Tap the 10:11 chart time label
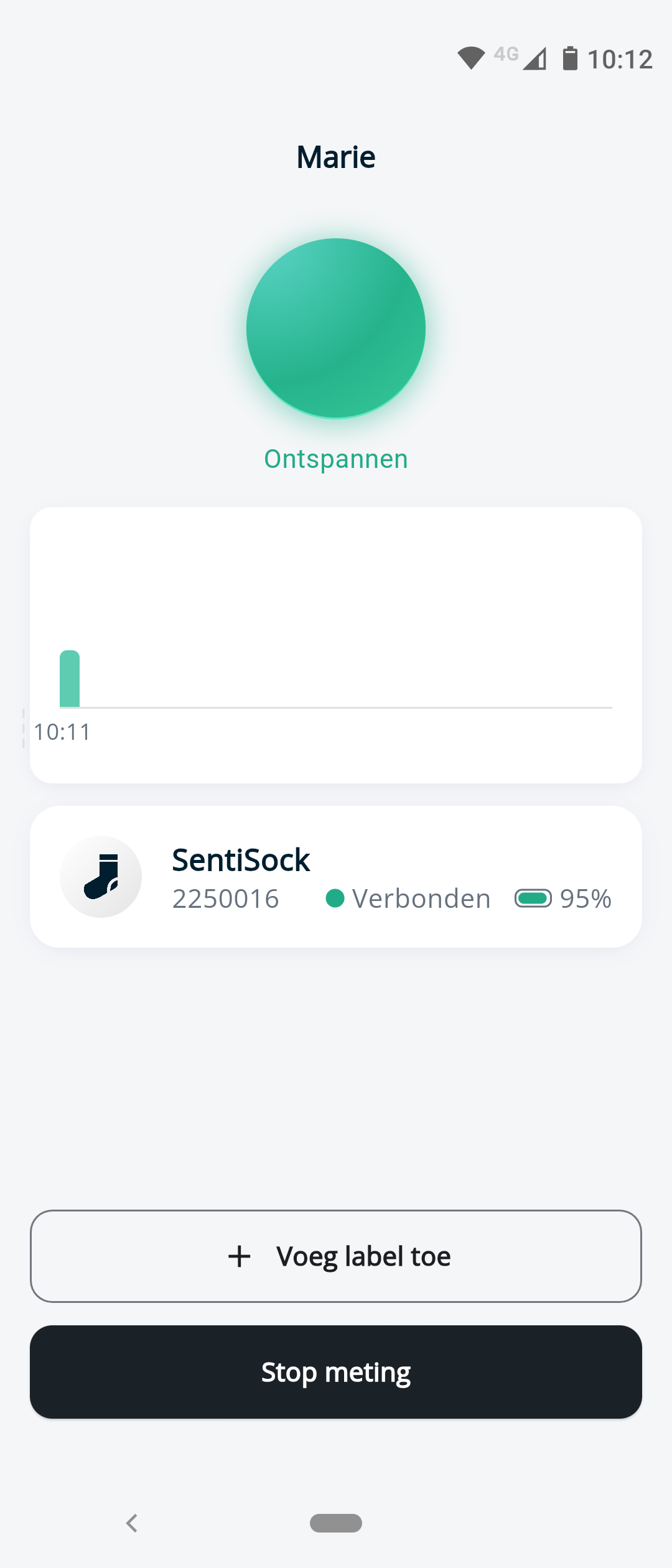Image resolution: width=672 pixels, height=1568 pixels. 62,732
